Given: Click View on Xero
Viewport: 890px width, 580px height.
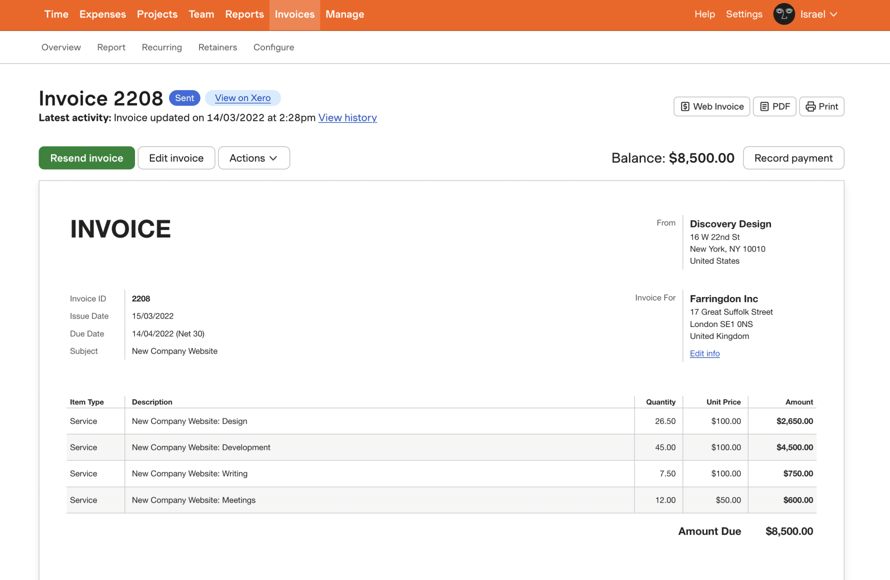Looking at the screenshot, I should pyautogui.click(x=242, y=98).
